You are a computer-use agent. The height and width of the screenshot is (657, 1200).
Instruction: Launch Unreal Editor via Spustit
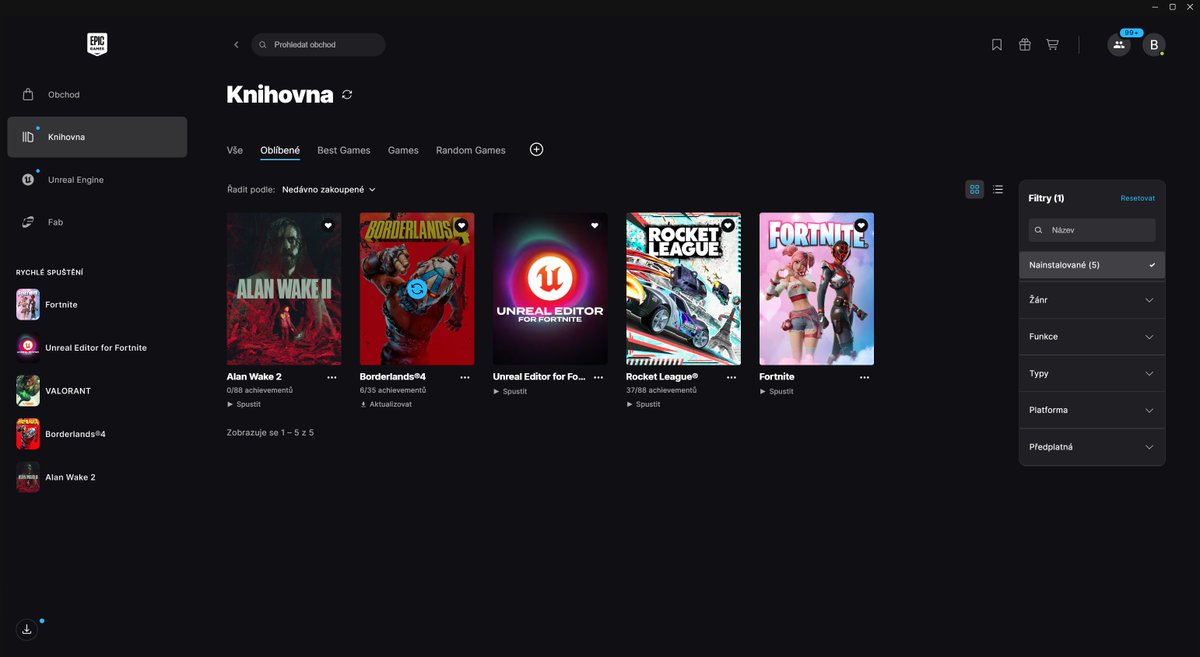pyautogui.click(x=510, y=391)
